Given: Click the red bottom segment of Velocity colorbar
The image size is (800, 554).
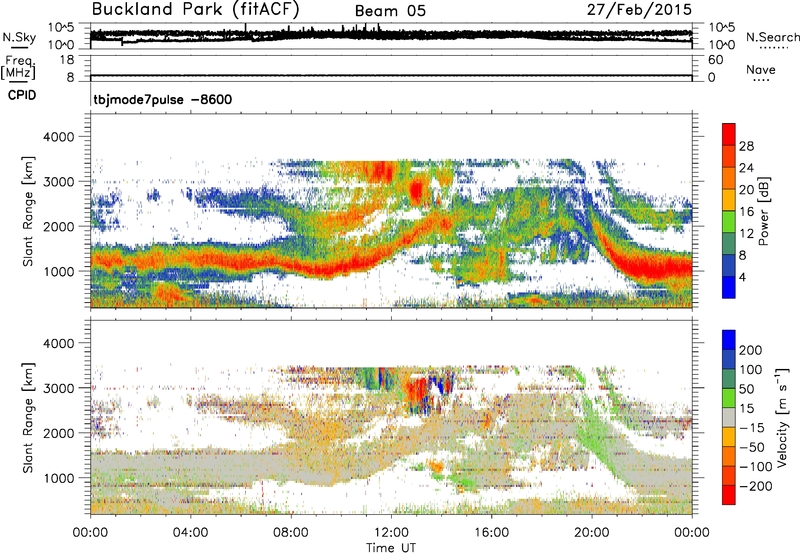Looking at the screenshot, I should point(729,495).
